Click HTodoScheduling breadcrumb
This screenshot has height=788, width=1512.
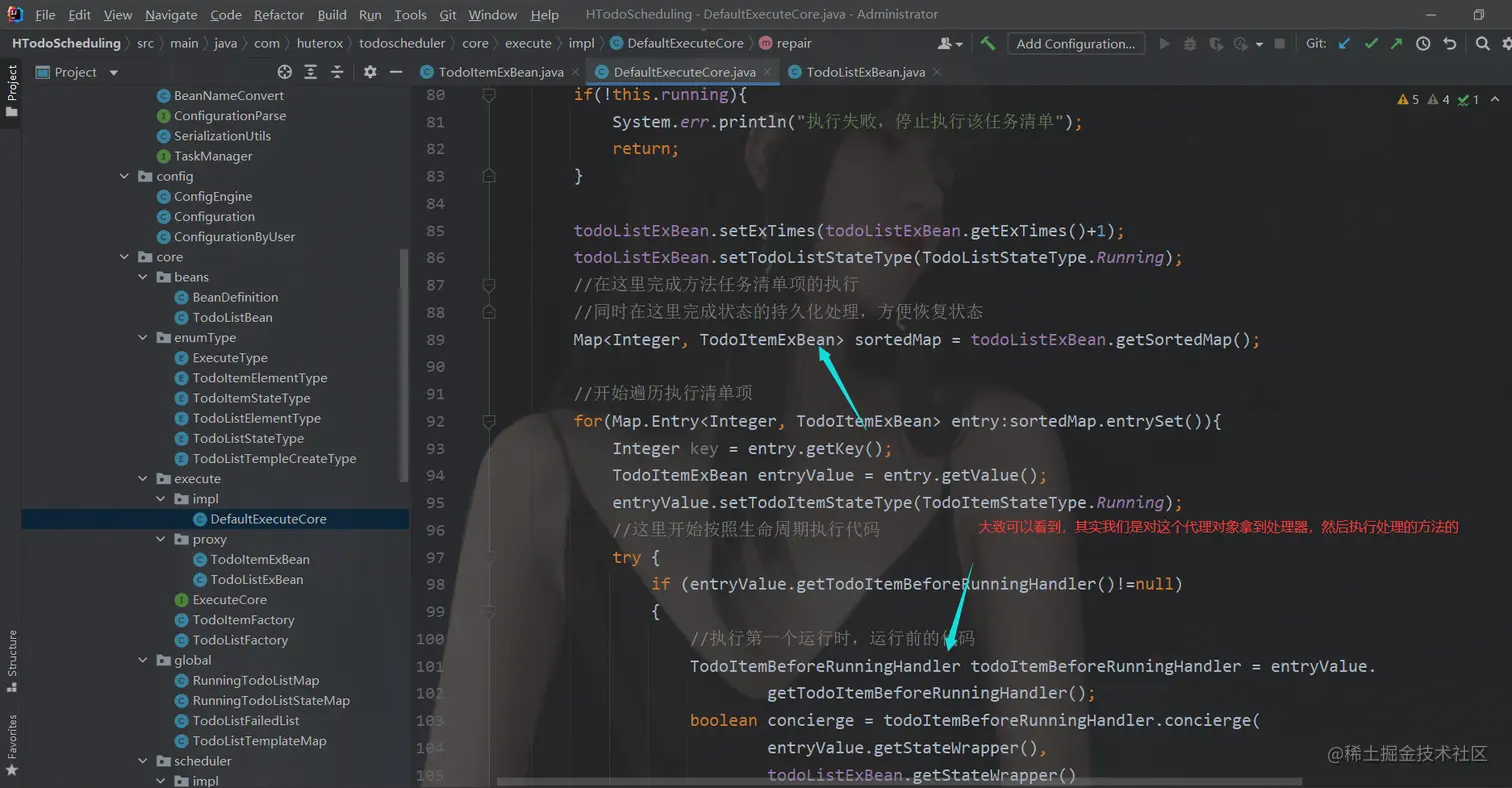tap(66, 43)
